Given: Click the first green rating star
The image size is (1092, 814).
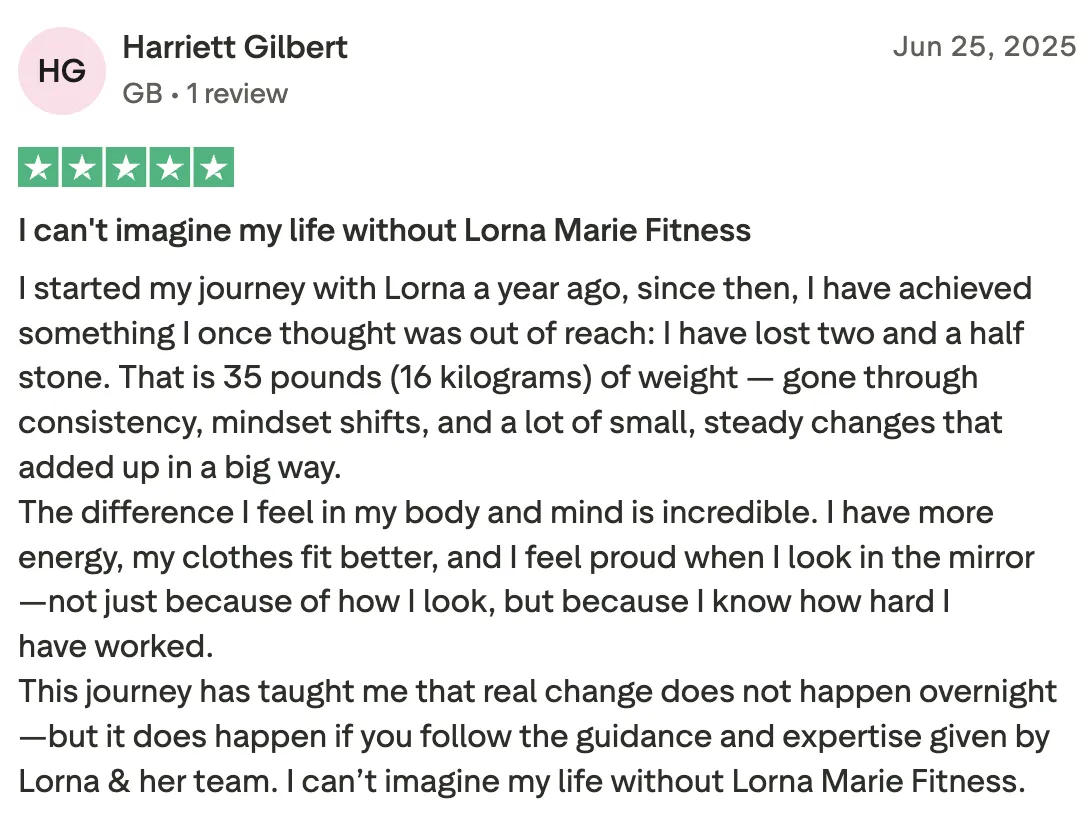Looking at the screenshot, I should 38,167.
